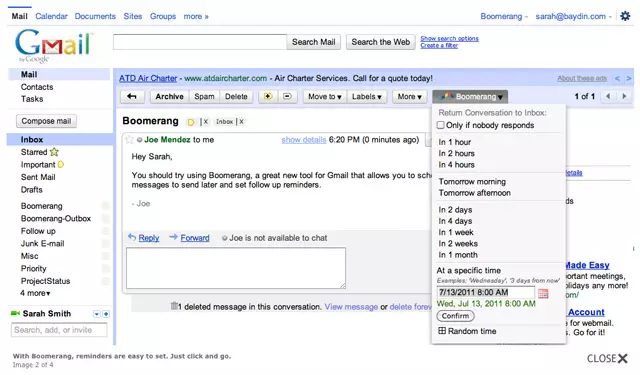Open the settings gear icon
Screen dimensions: 640x375
click(625, 16)
